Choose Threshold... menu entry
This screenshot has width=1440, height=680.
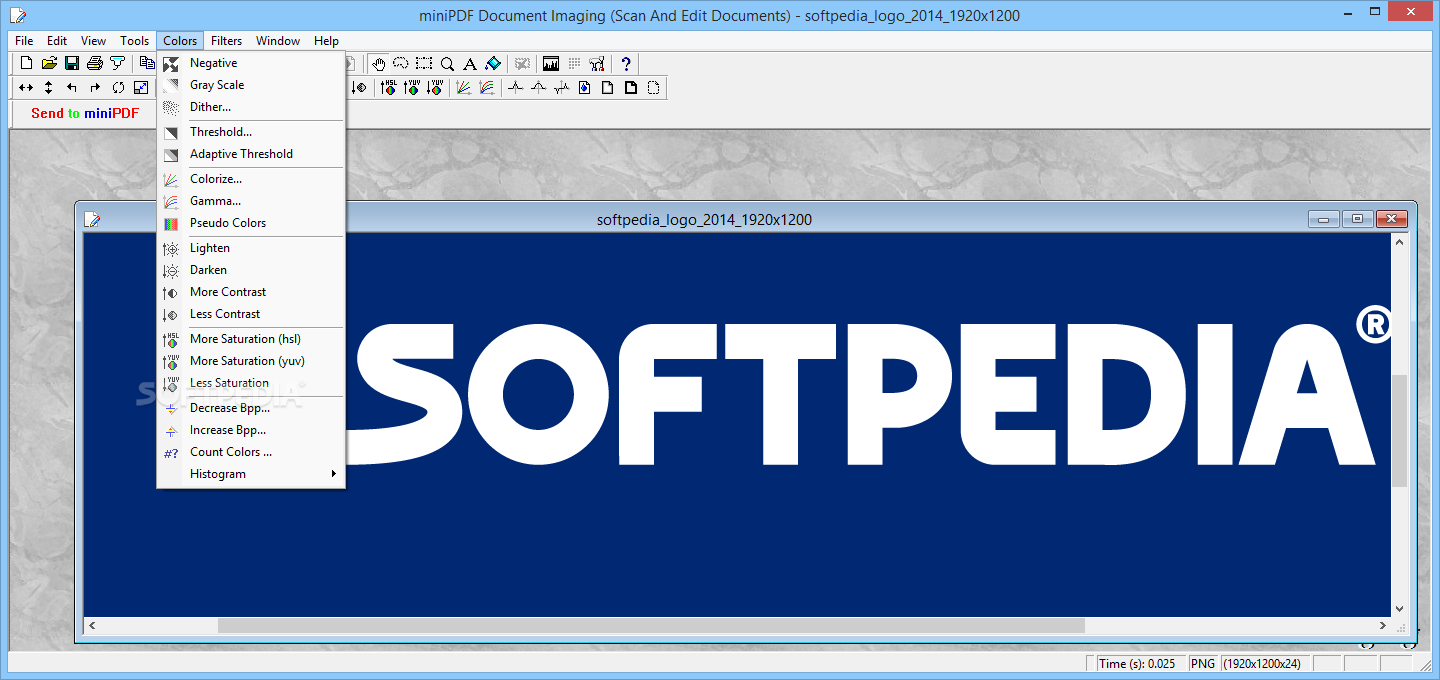[x=251, y=132]
